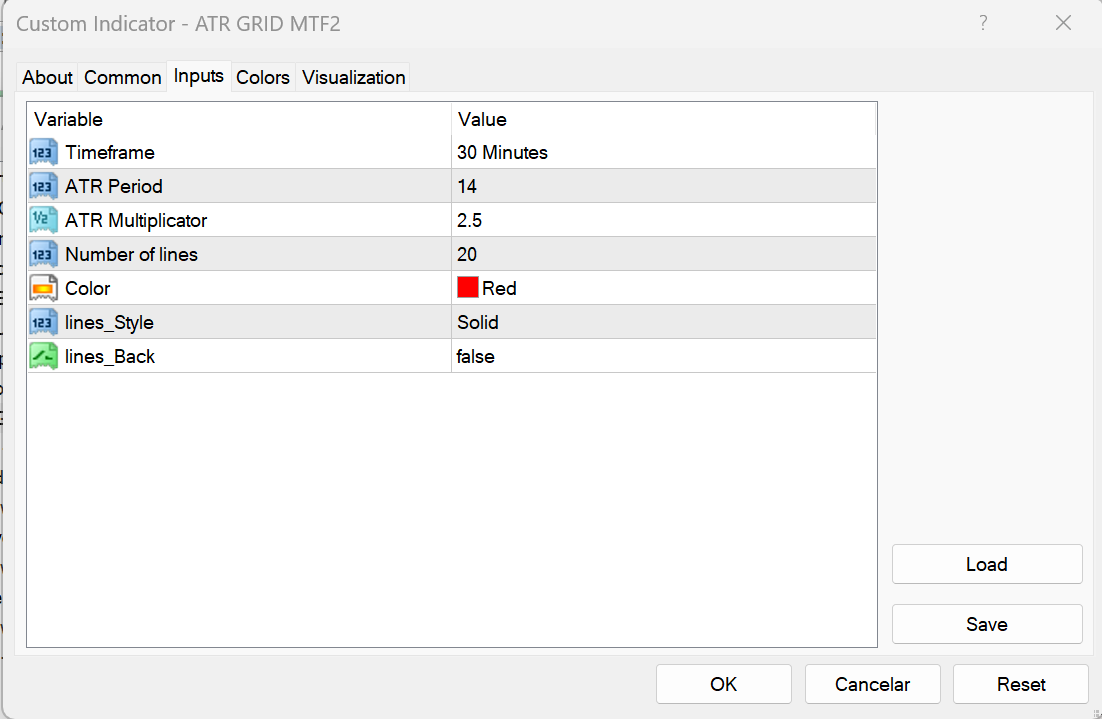Viewport: 1102px width, 719px height.
Task: Select the ATR Period value field
Action: (x=467, y=187)
